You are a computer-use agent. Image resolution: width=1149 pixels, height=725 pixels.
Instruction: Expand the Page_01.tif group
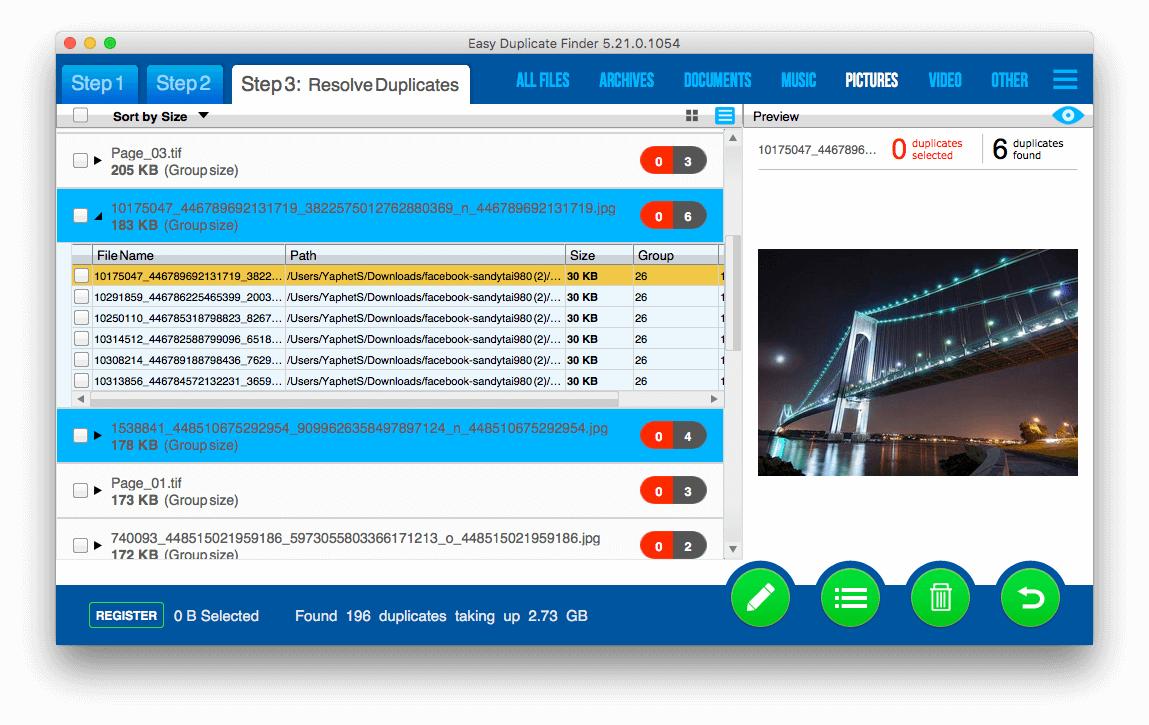pos(98,491)
